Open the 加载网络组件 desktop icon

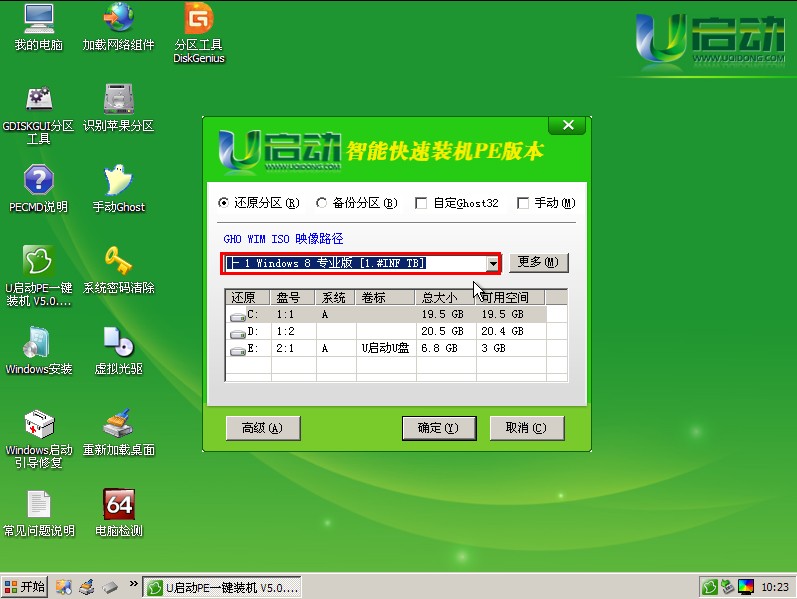click(x=118, y=25)
